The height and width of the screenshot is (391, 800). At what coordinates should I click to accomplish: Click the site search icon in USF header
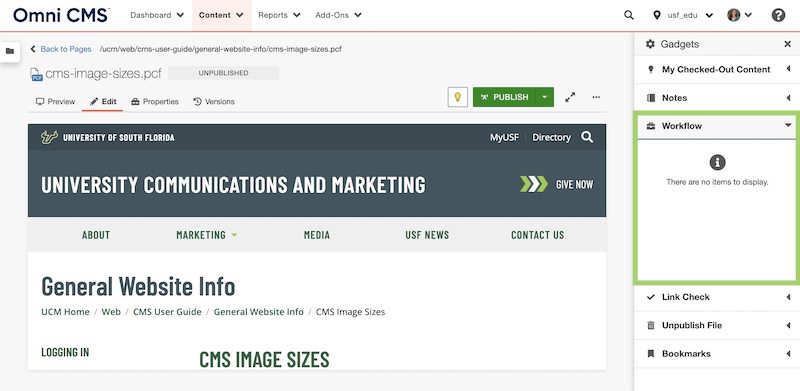pyautogui.click(x=587, y=137)
